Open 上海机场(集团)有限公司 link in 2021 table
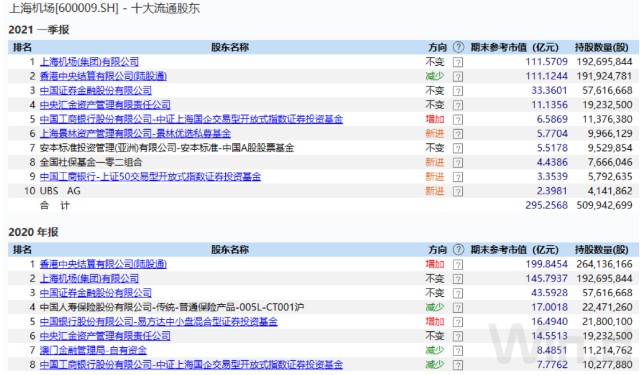This screenshot has height=375, width=640. pos(89,62)
